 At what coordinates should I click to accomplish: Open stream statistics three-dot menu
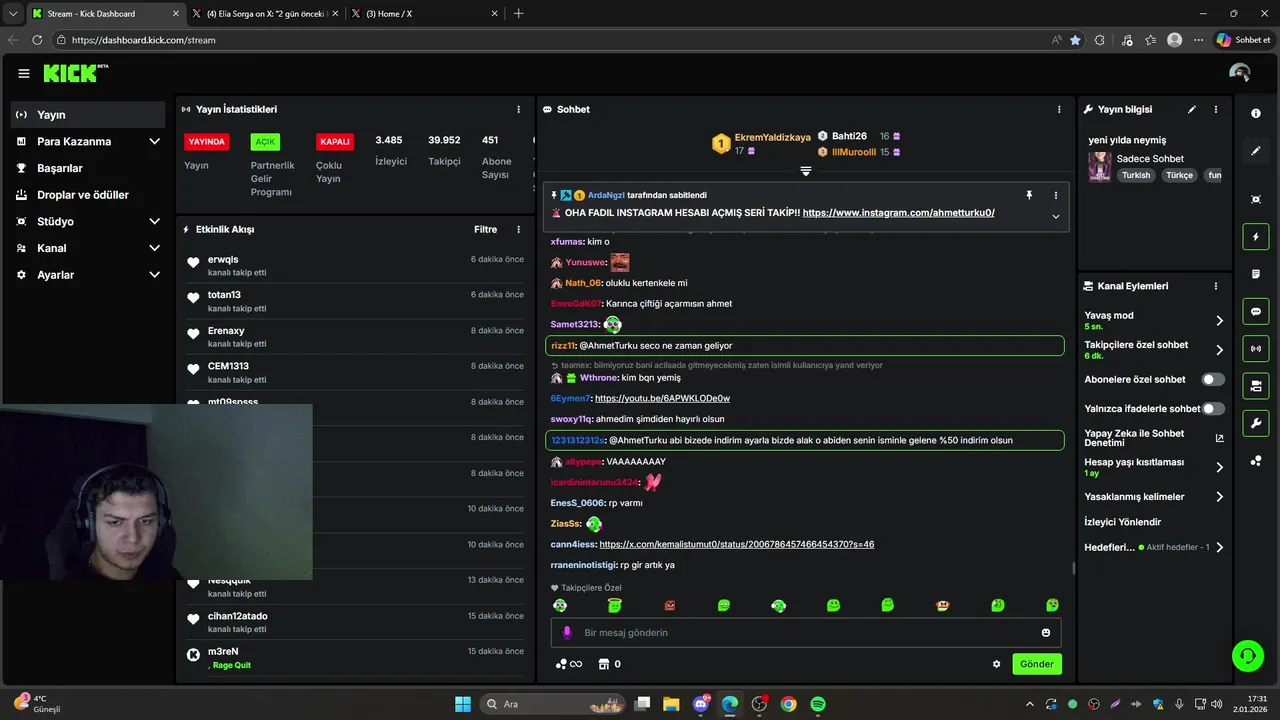point(518,110)
